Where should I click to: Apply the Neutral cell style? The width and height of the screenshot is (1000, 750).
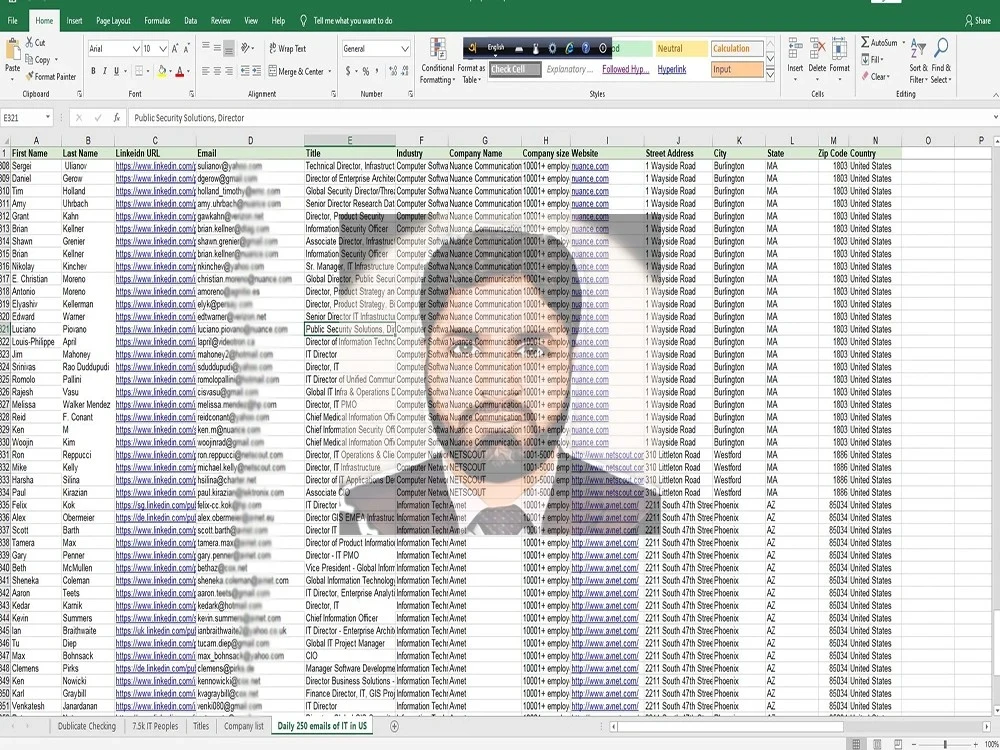(681, 48)
